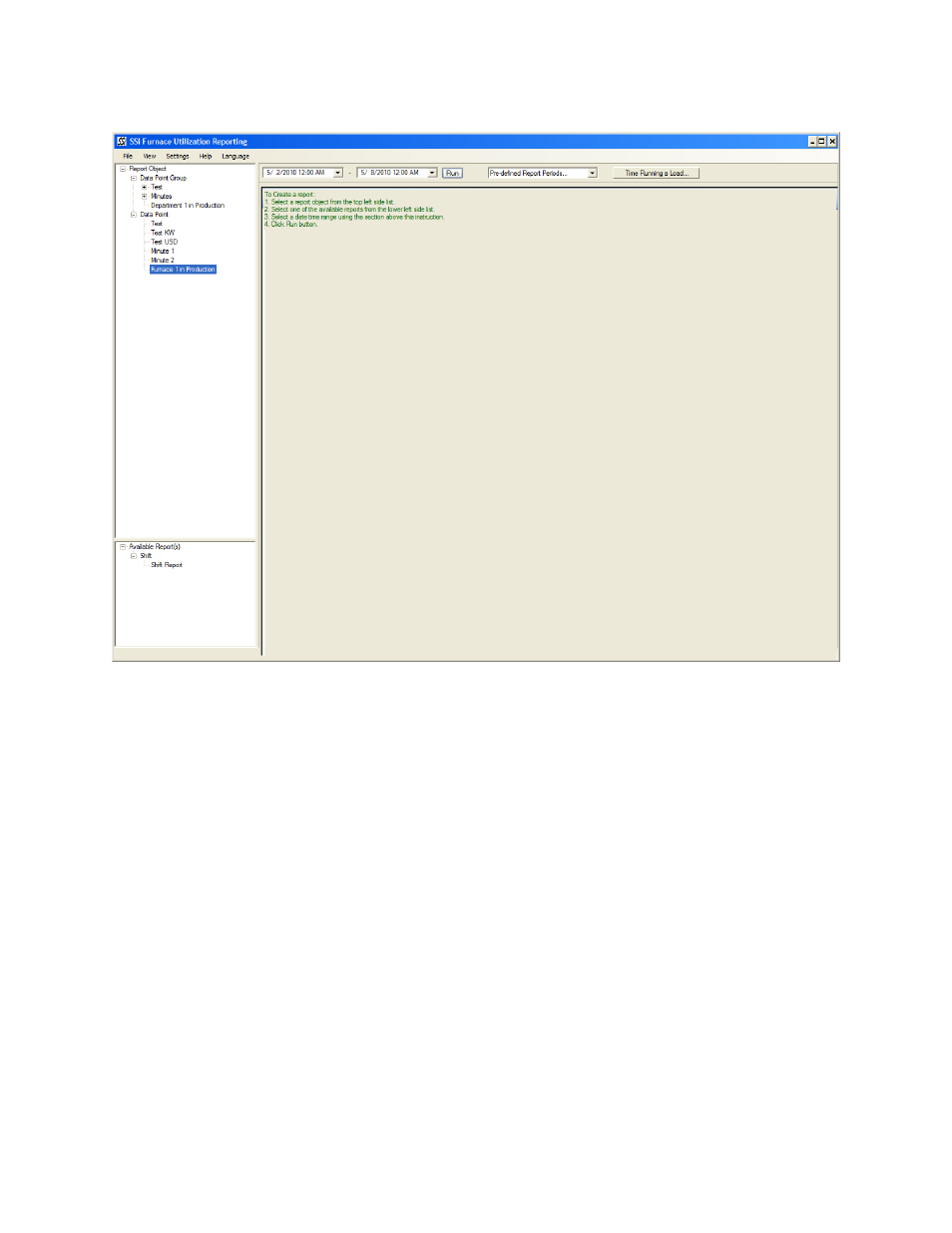Open Pre-defined Report Periods dropdown
Image resolution: width=952 pixels, height=1233 pixels.
pos(592,173)
